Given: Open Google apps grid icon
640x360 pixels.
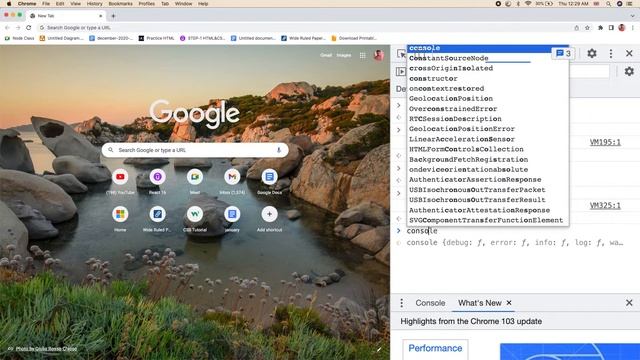Looking at the screenshot, I should 362,55.
